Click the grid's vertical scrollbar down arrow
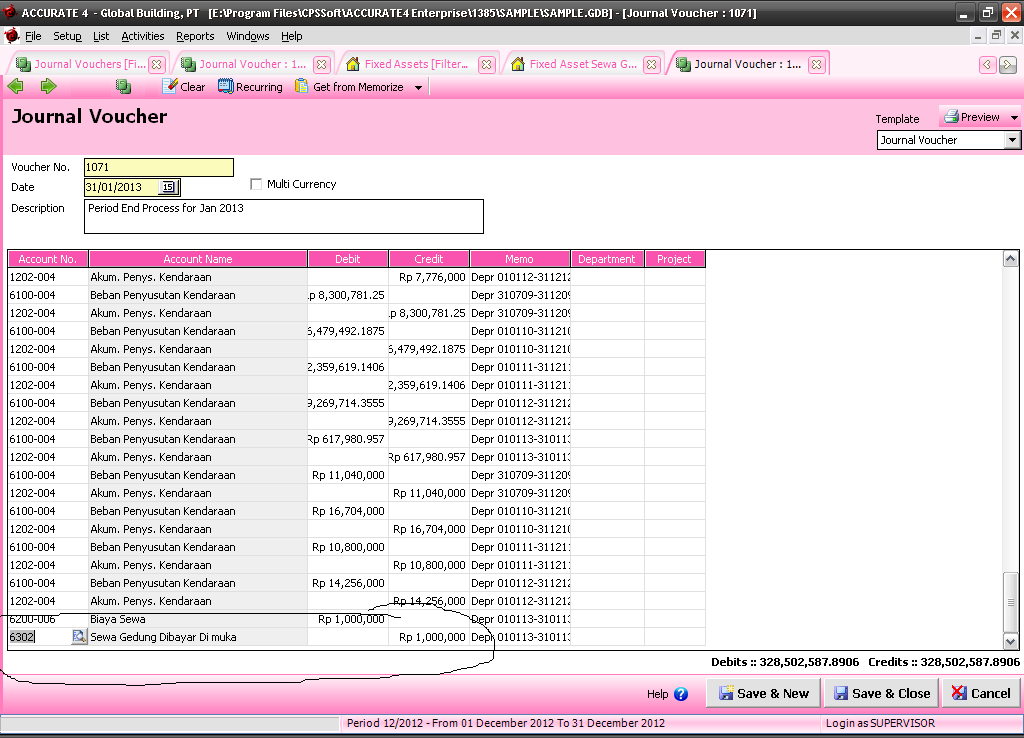Viewport: 1024px width, 738px height. pos(1010,641)
